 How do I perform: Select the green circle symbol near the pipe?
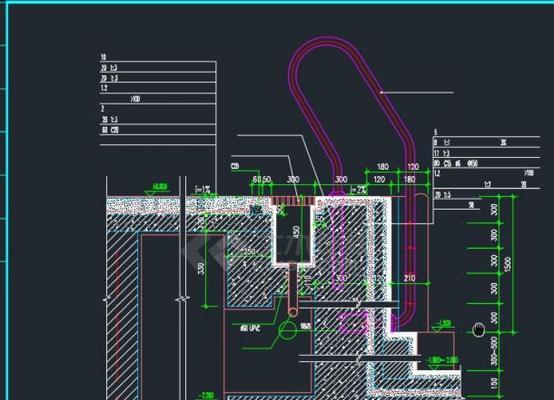pos(288,330)
